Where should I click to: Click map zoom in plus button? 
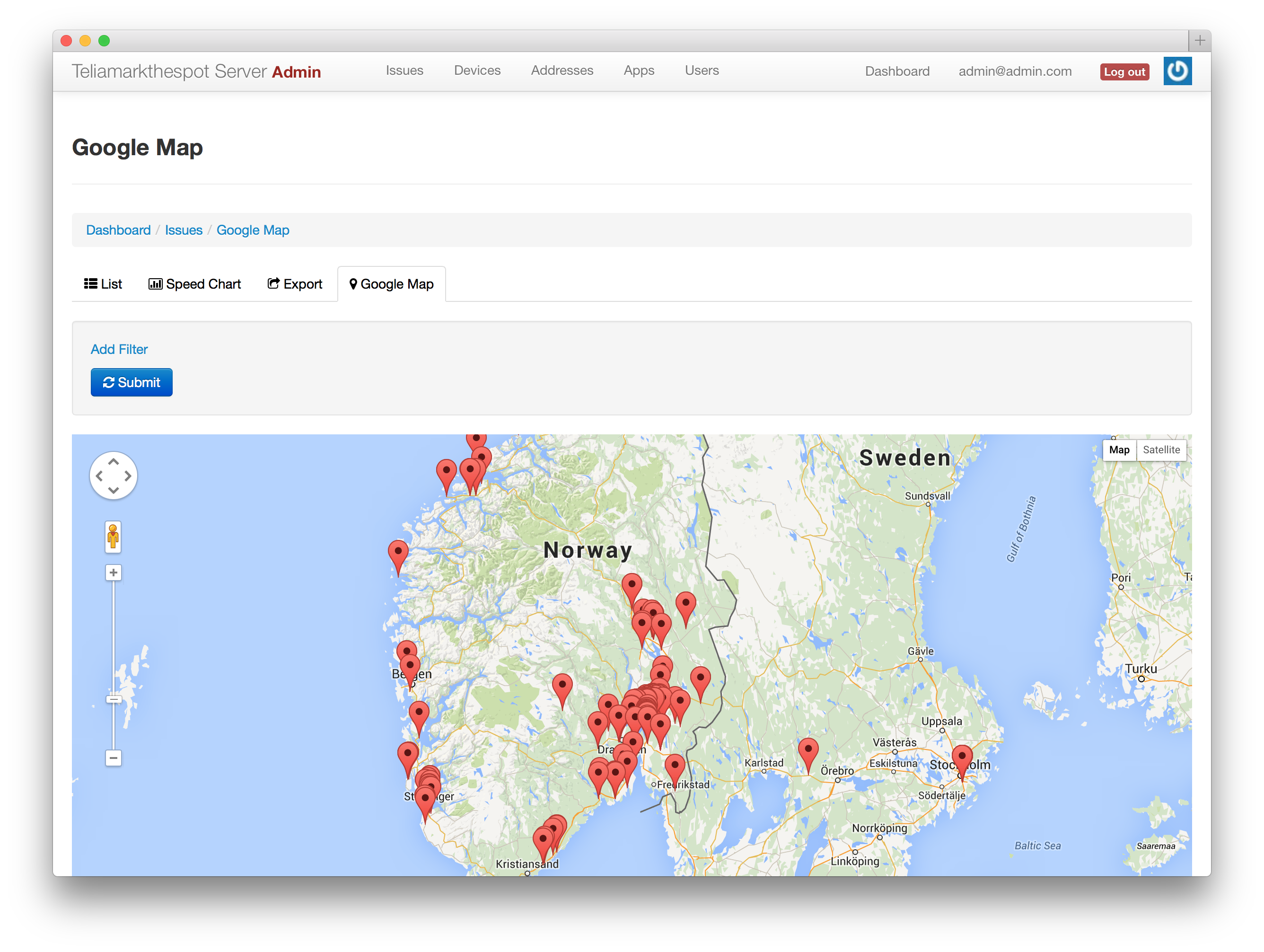click(113, 573)
